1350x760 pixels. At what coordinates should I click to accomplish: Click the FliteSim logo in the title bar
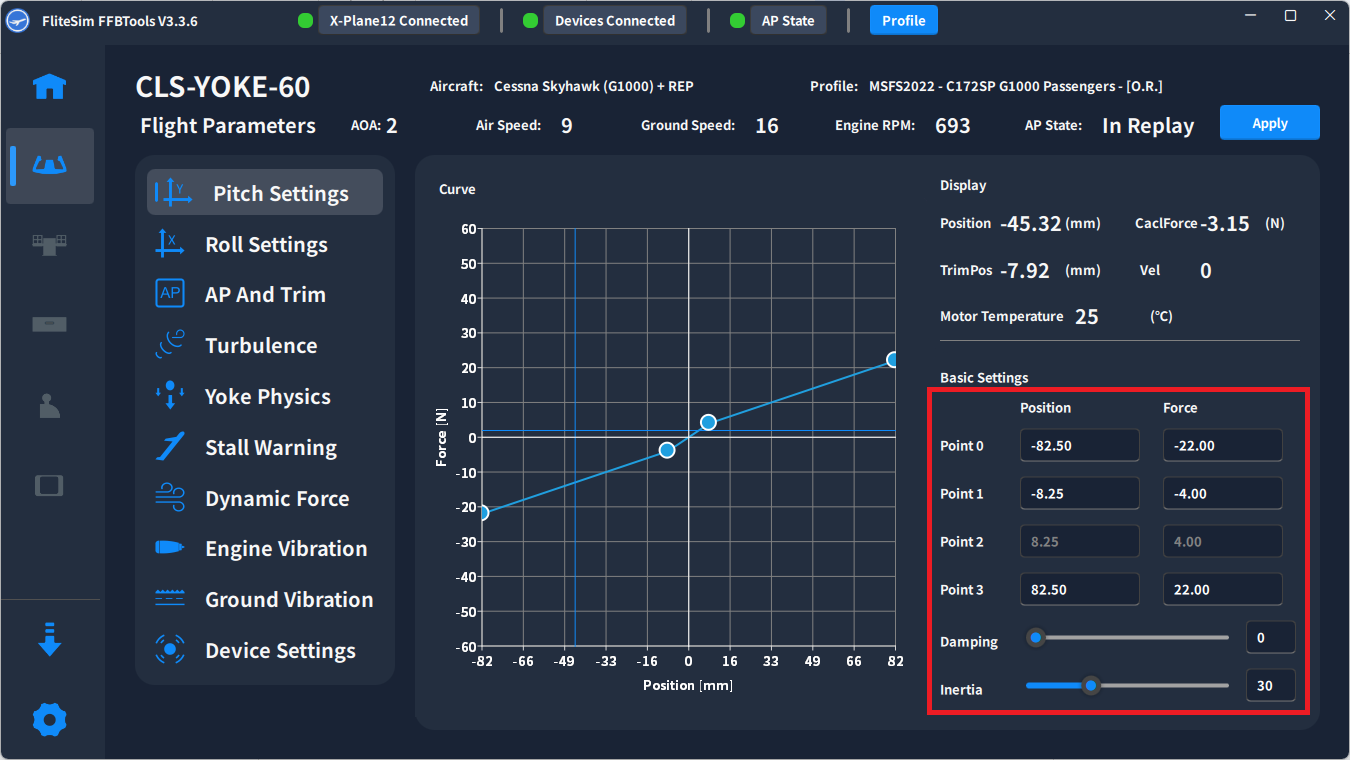(x=18, y=21)
